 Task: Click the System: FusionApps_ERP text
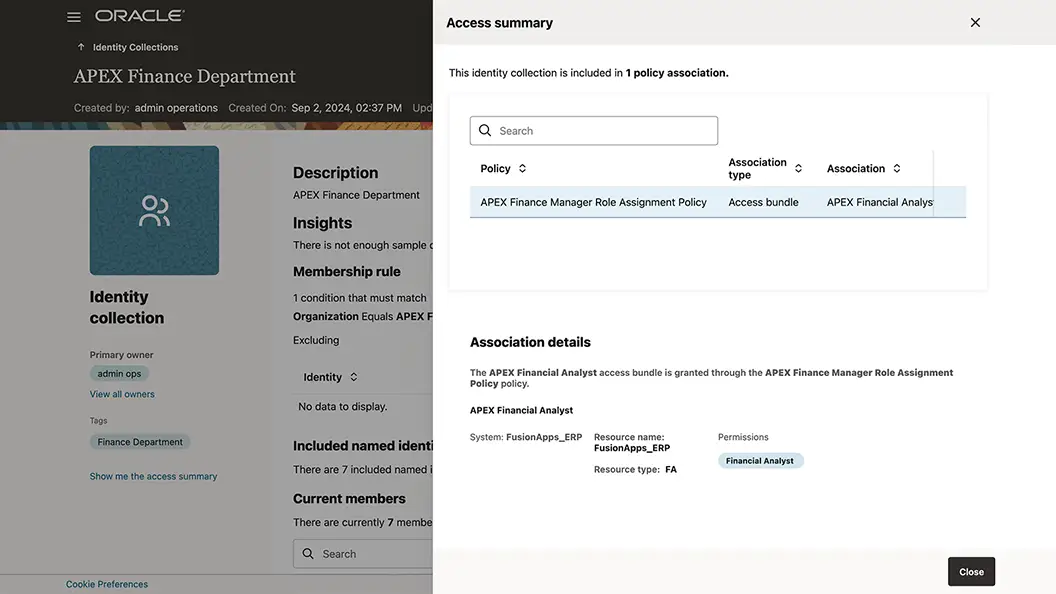[x=525, y=437]
